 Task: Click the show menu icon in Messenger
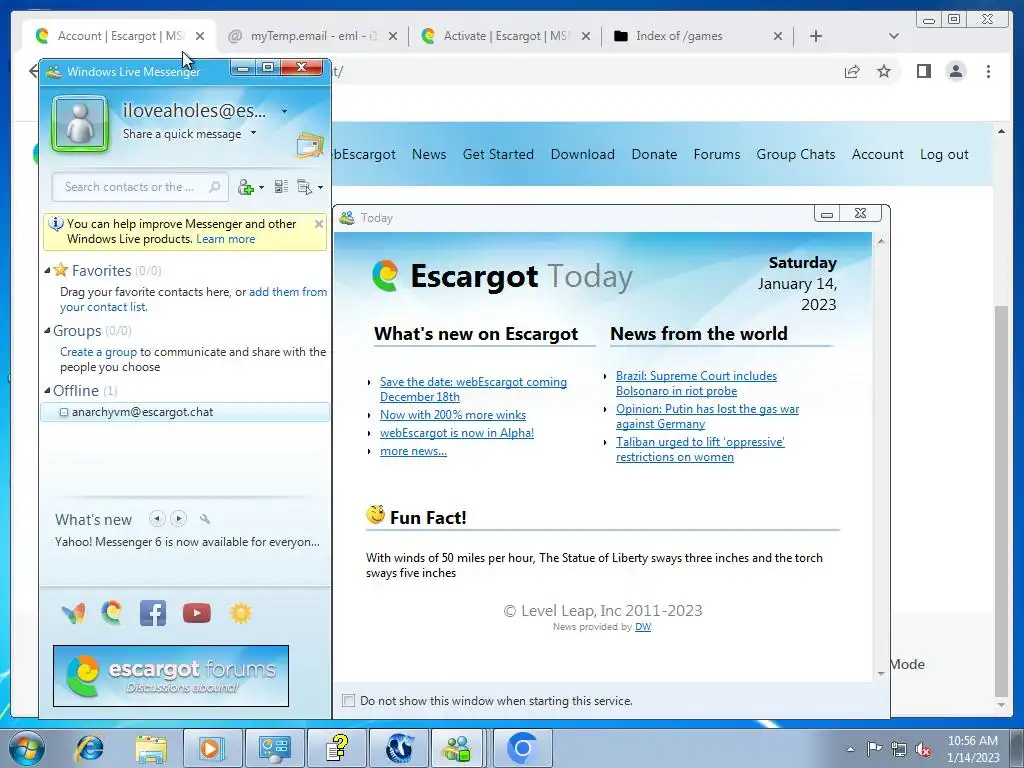pyautogui.click(x=310, y=187)
